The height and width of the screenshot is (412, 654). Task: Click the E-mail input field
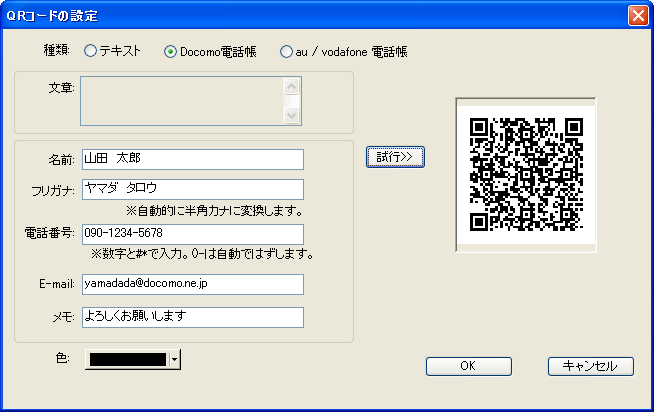(x=193, y=284)
